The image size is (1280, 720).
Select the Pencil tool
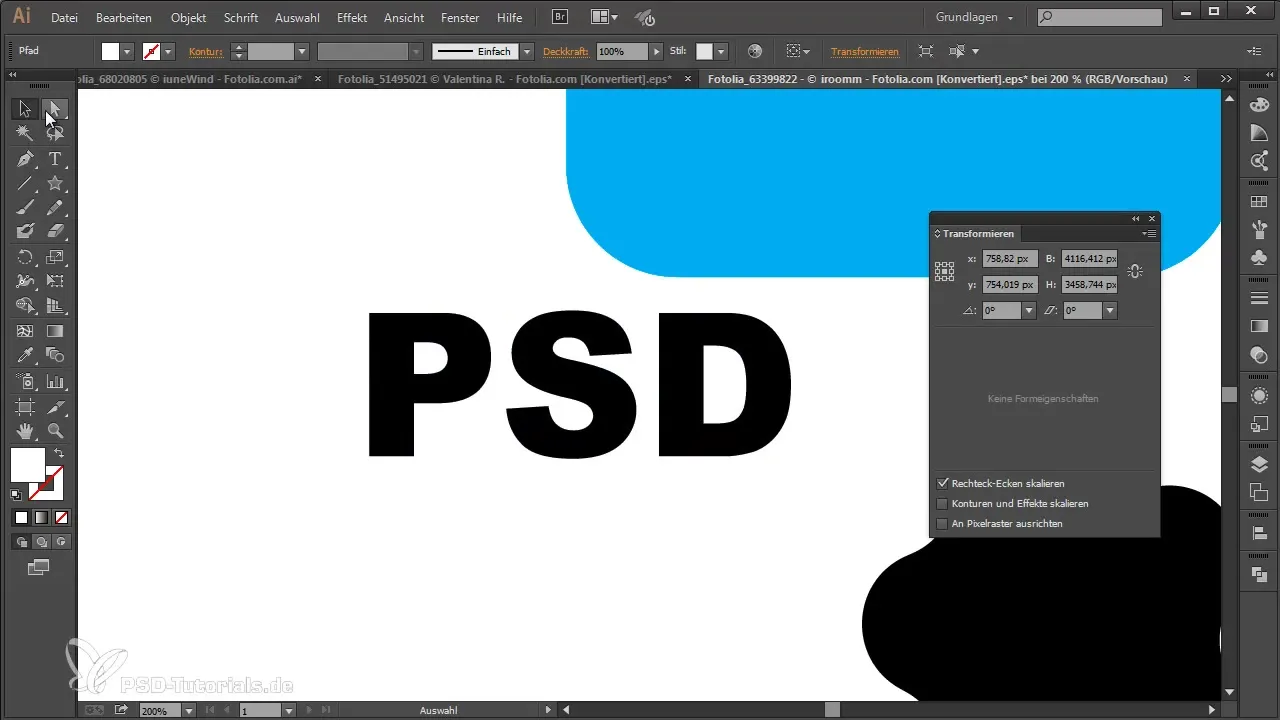(56, 207)
